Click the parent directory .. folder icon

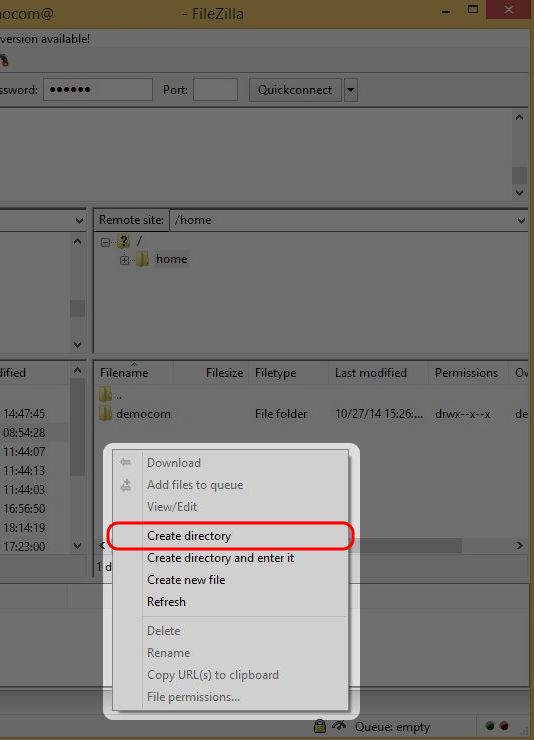(106, 394)
